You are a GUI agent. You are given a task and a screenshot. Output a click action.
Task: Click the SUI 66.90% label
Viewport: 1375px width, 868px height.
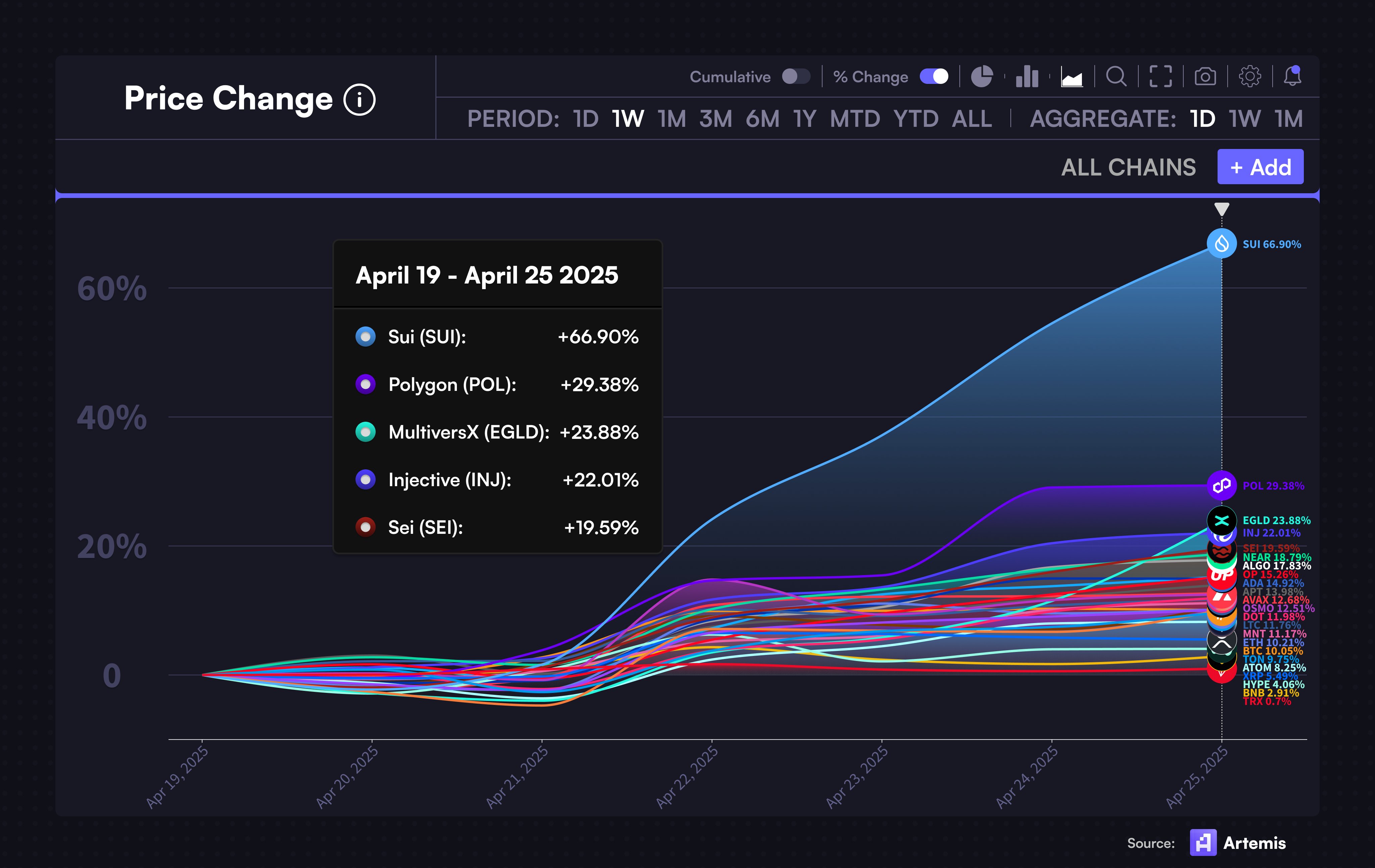(x=1272, y=244)
